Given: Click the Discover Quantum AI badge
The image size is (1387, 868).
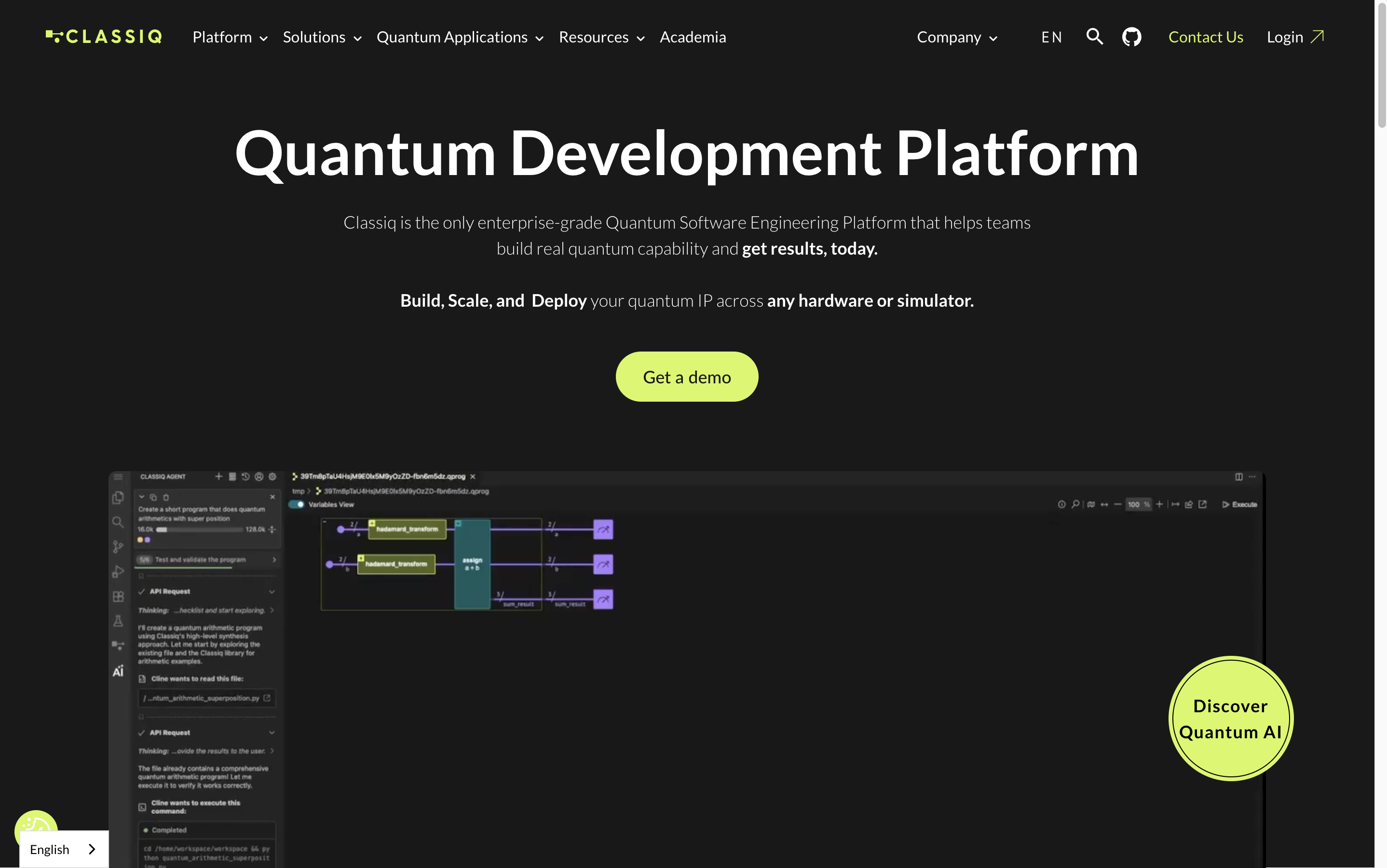Looking at the screenshot, I should (1230, 718).
